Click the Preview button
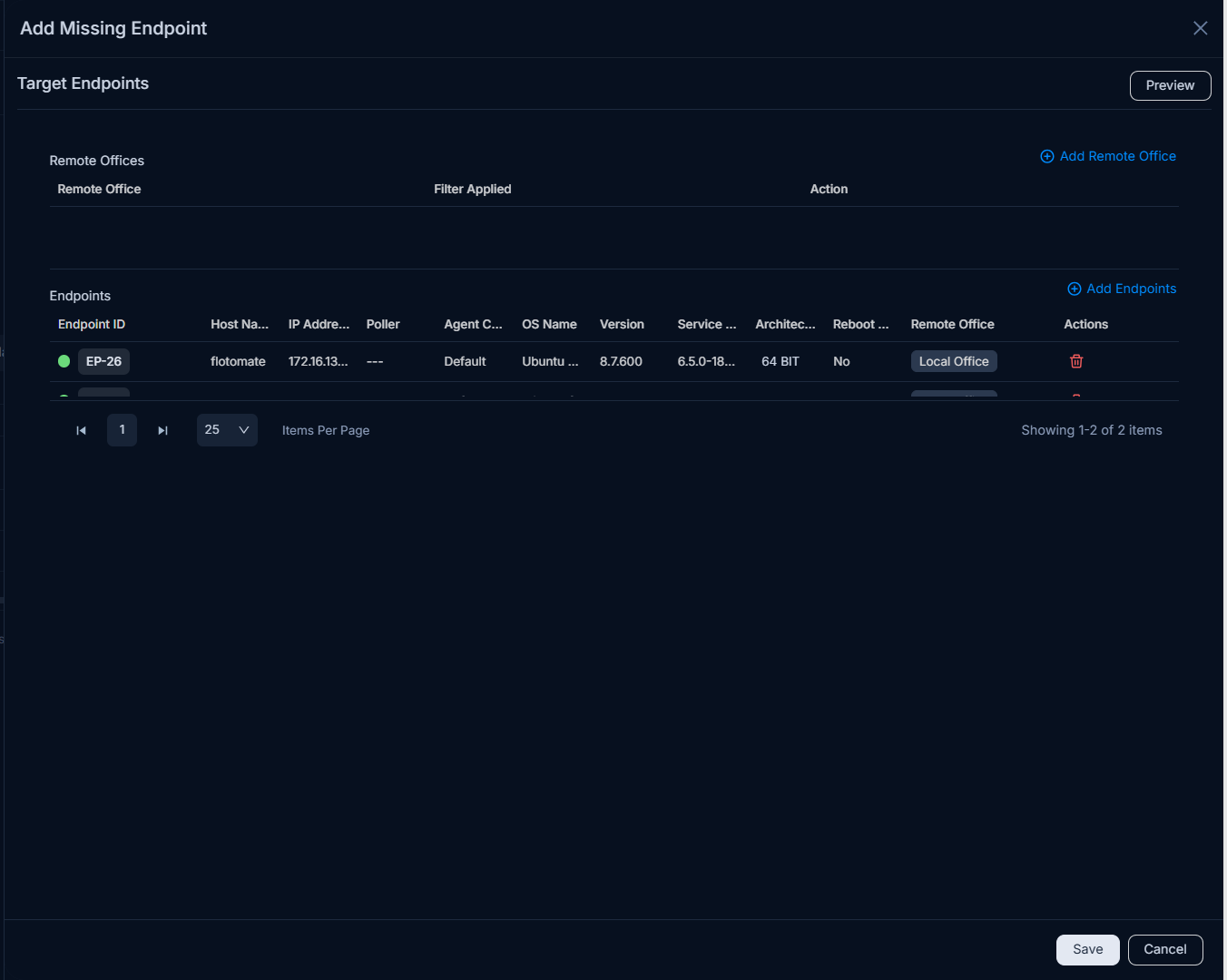This screenshot has width=1227, height=980. pos(1170,85)
